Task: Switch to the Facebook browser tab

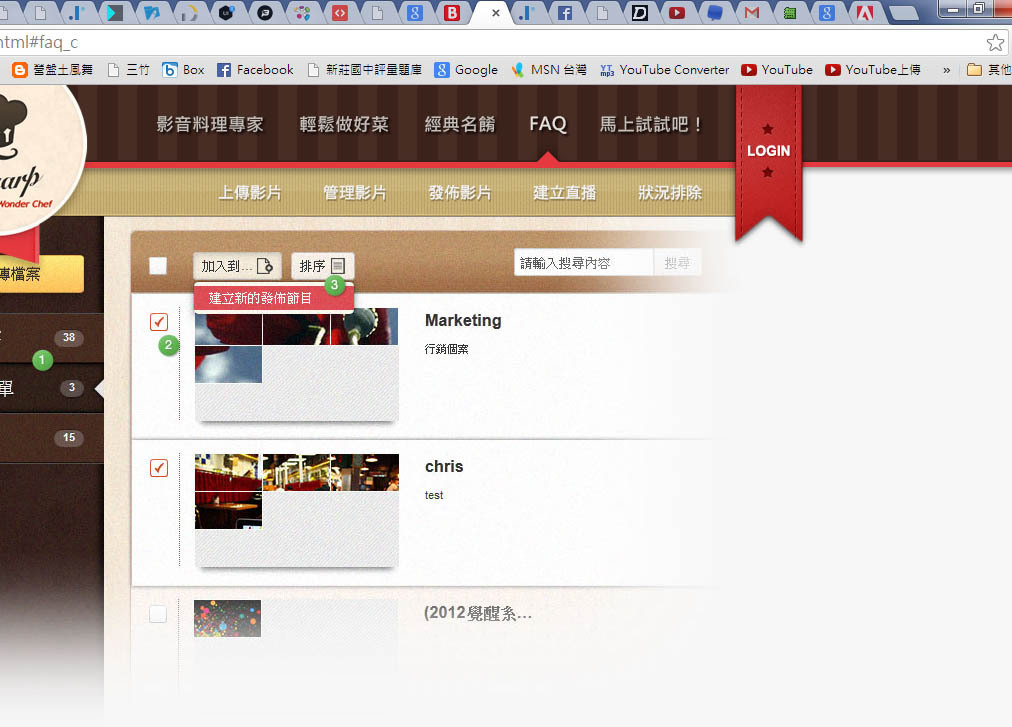Action: pos(565,13)
